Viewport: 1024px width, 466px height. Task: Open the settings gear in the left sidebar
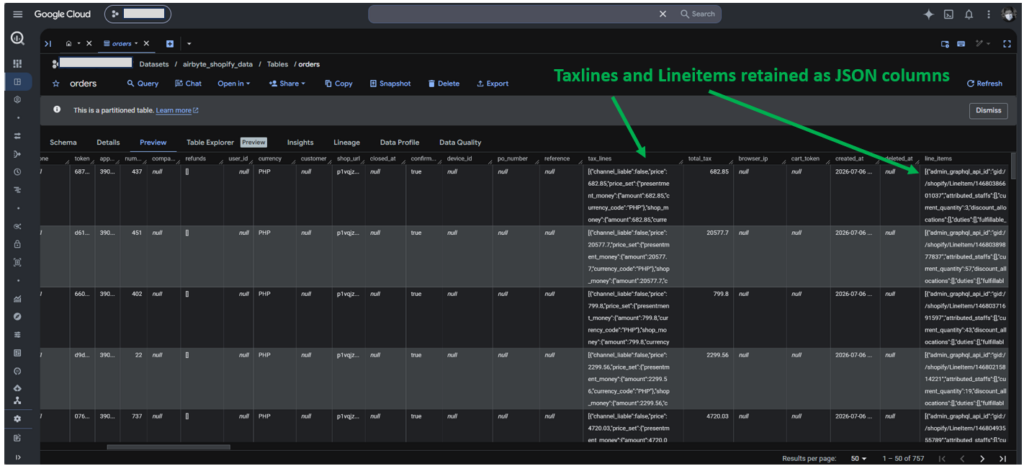click(18, 418)
